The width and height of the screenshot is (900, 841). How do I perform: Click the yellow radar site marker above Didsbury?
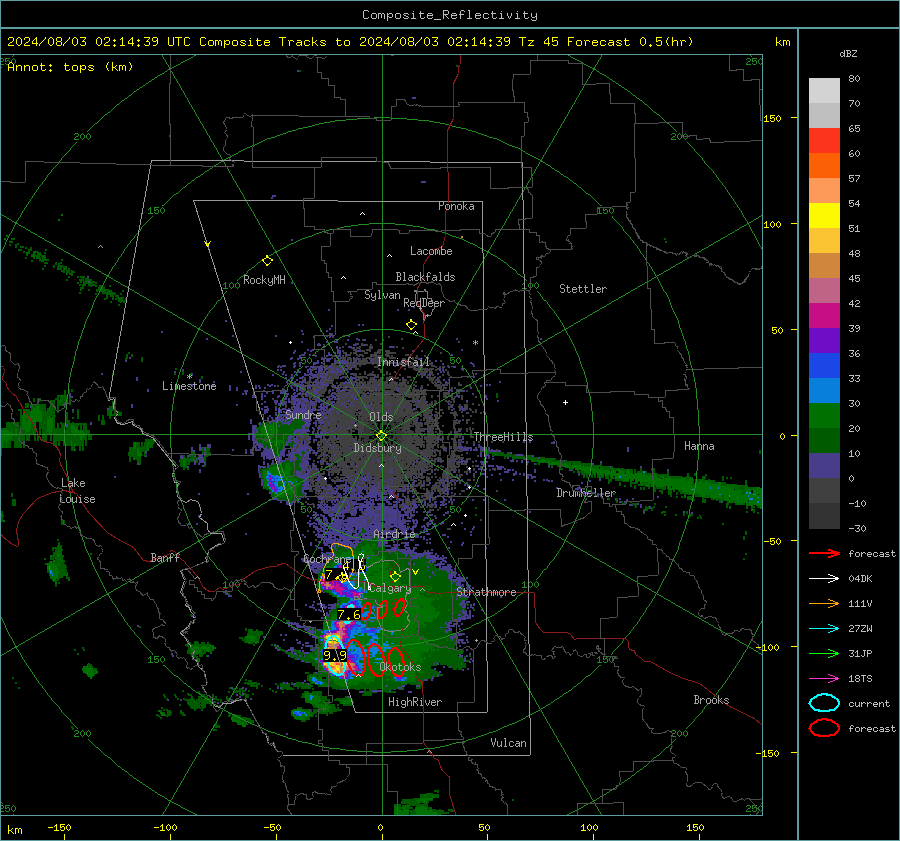pos(381,436)
